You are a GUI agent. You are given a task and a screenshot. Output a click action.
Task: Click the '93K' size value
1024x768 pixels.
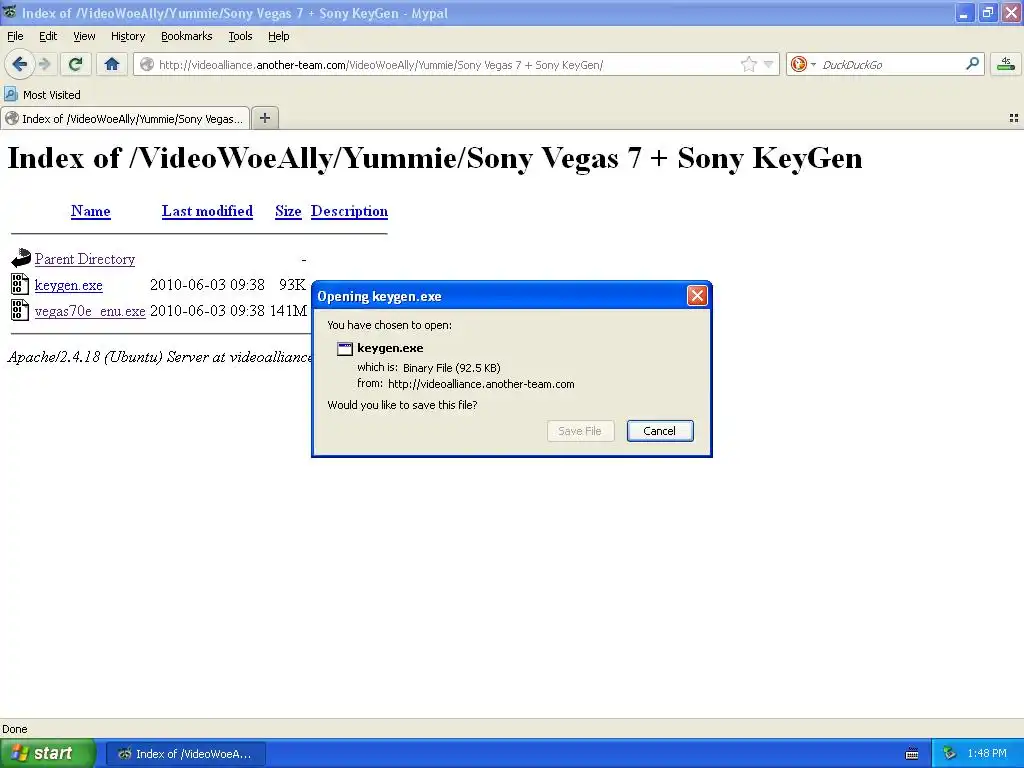pos(292,285)
